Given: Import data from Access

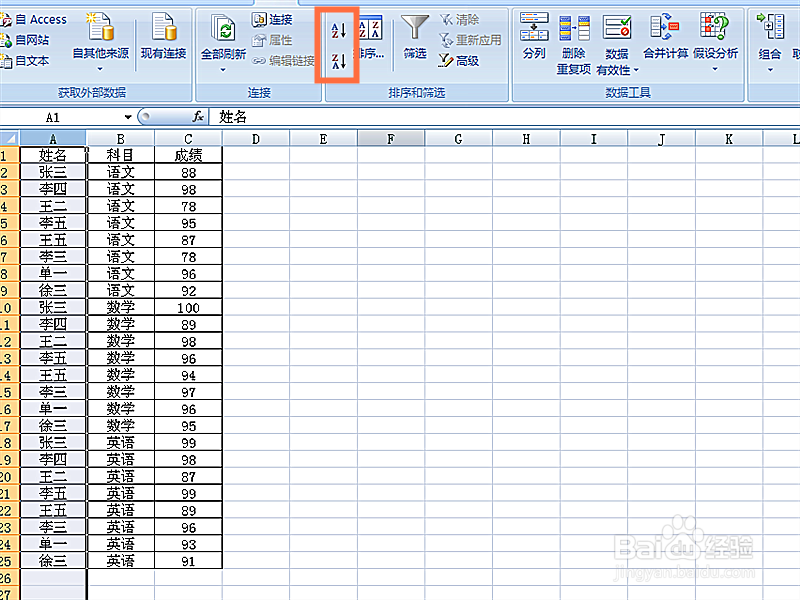Looking at the screenshot, I should pos(34,19).
